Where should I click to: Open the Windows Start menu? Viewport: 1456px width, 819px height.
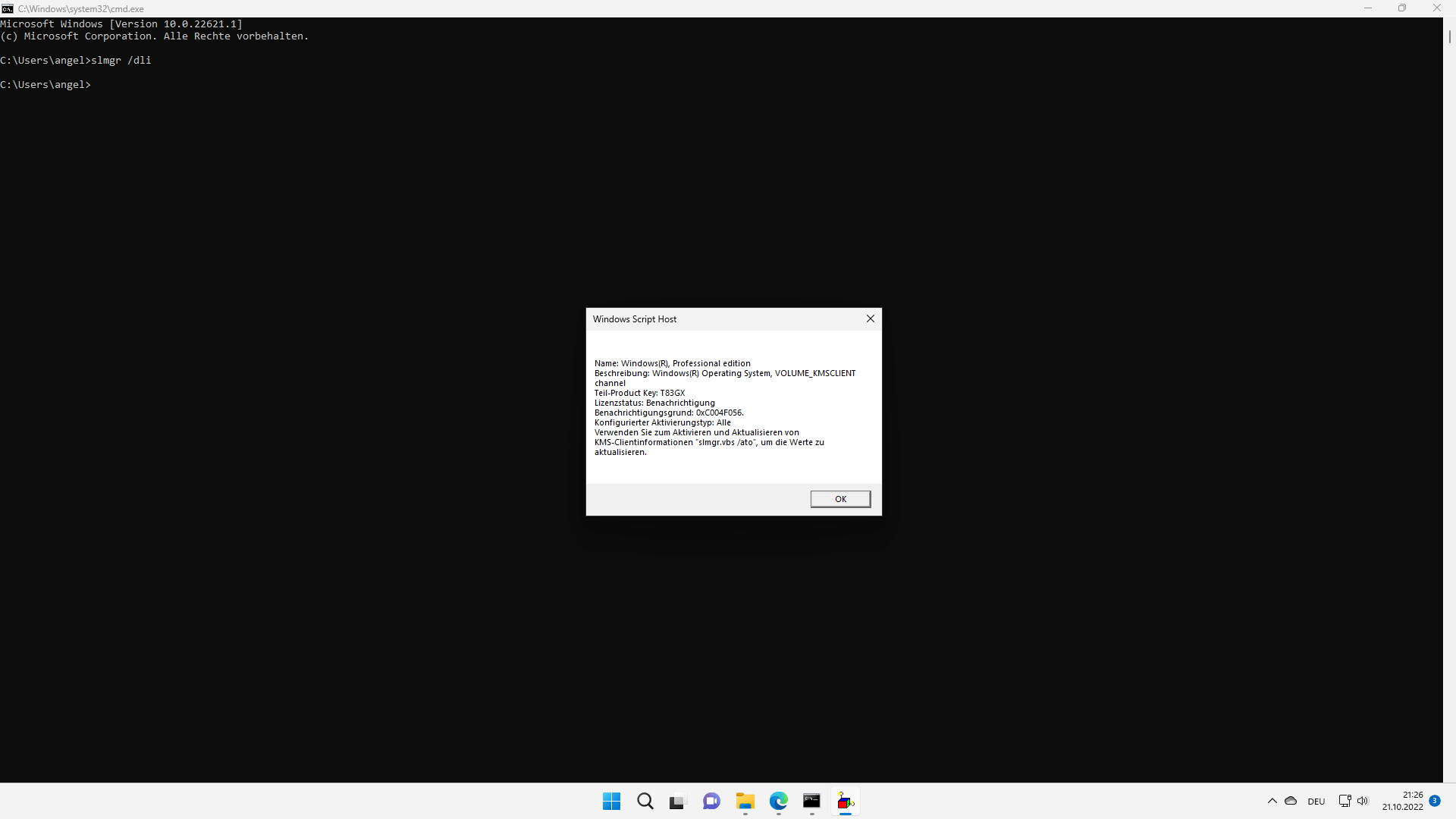pyautogui.click(x=611, y=801)
